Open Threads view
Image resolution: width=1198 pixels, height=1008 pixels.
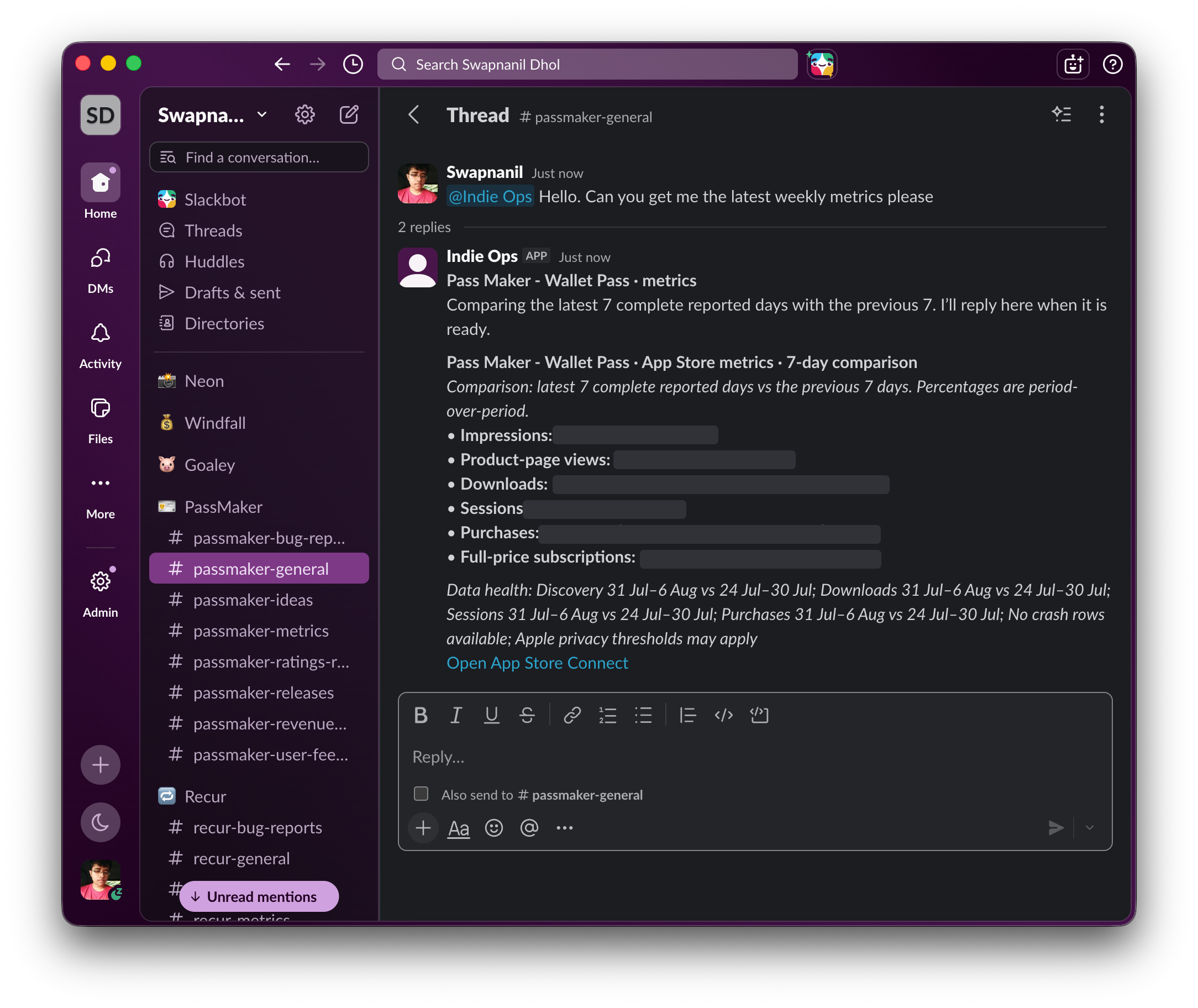coord(259,230)
